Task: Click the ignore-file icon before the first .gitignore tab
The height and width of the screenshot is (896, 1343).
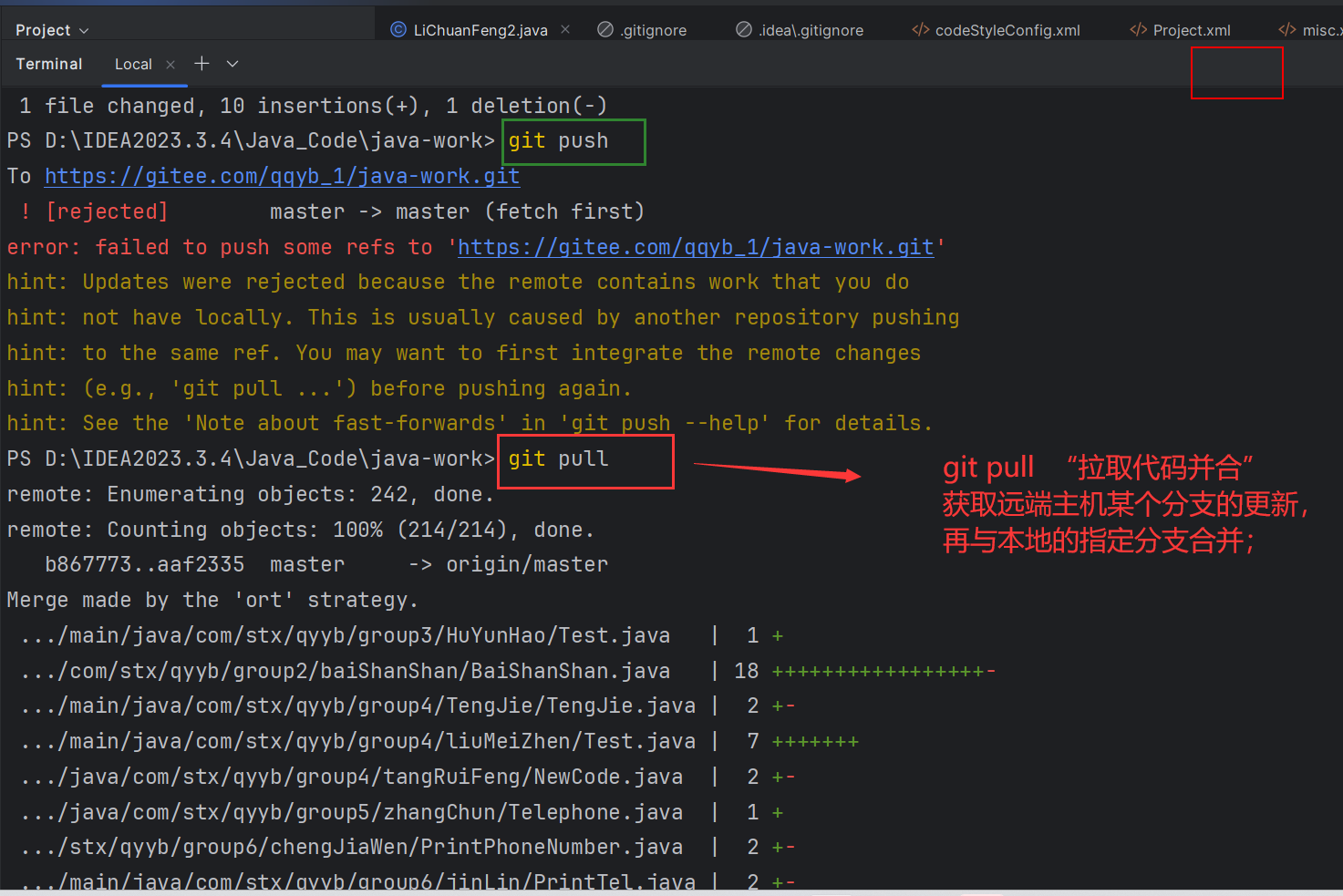Action: click(605, 29)
